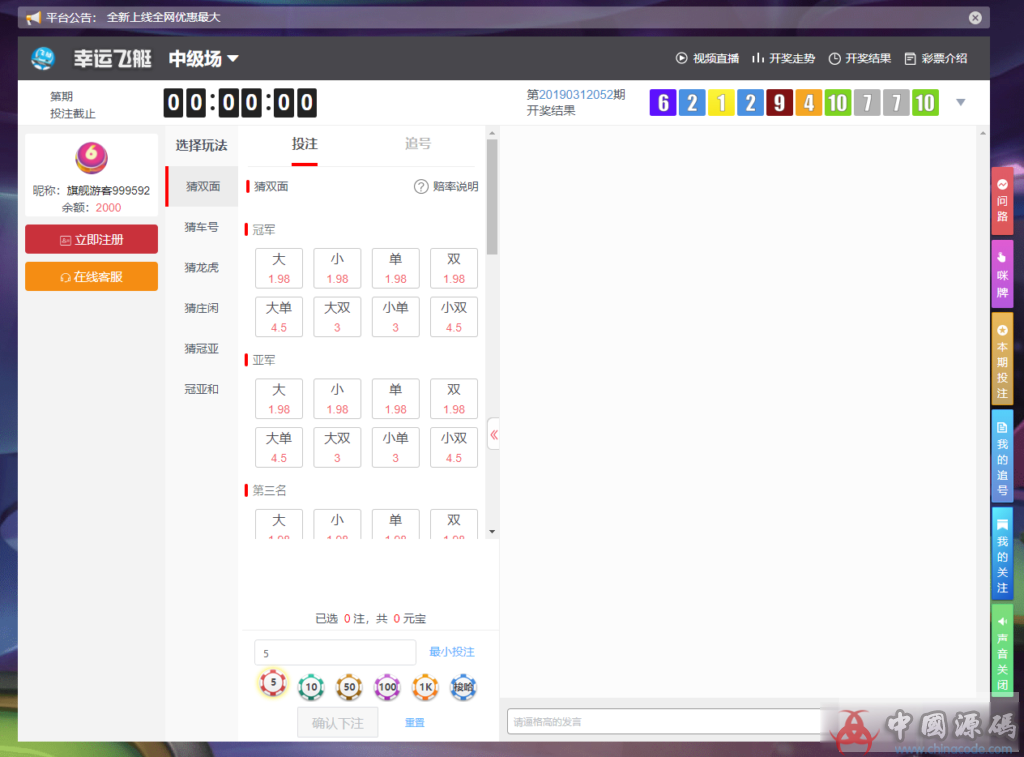
Task: Click the 立即注册 register button
Action: (91, 240)
